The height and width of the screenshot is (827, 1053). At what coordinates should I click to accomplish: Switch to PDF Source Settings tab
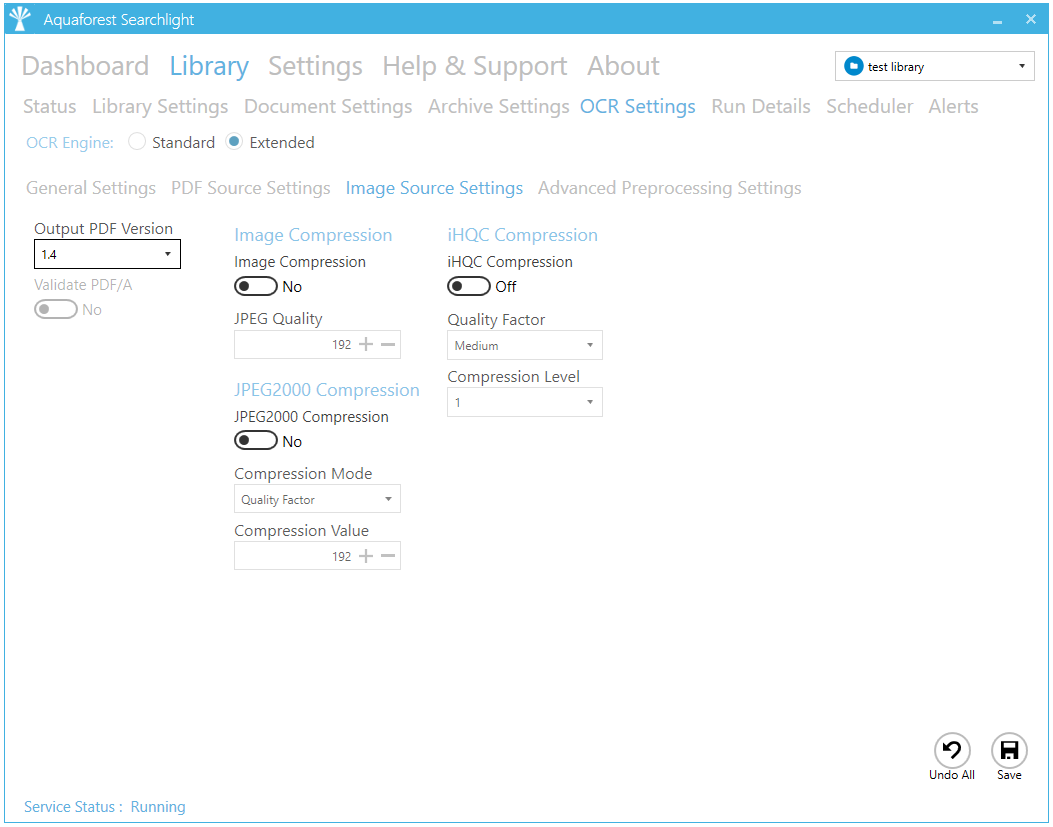click(x=250, y=188)
